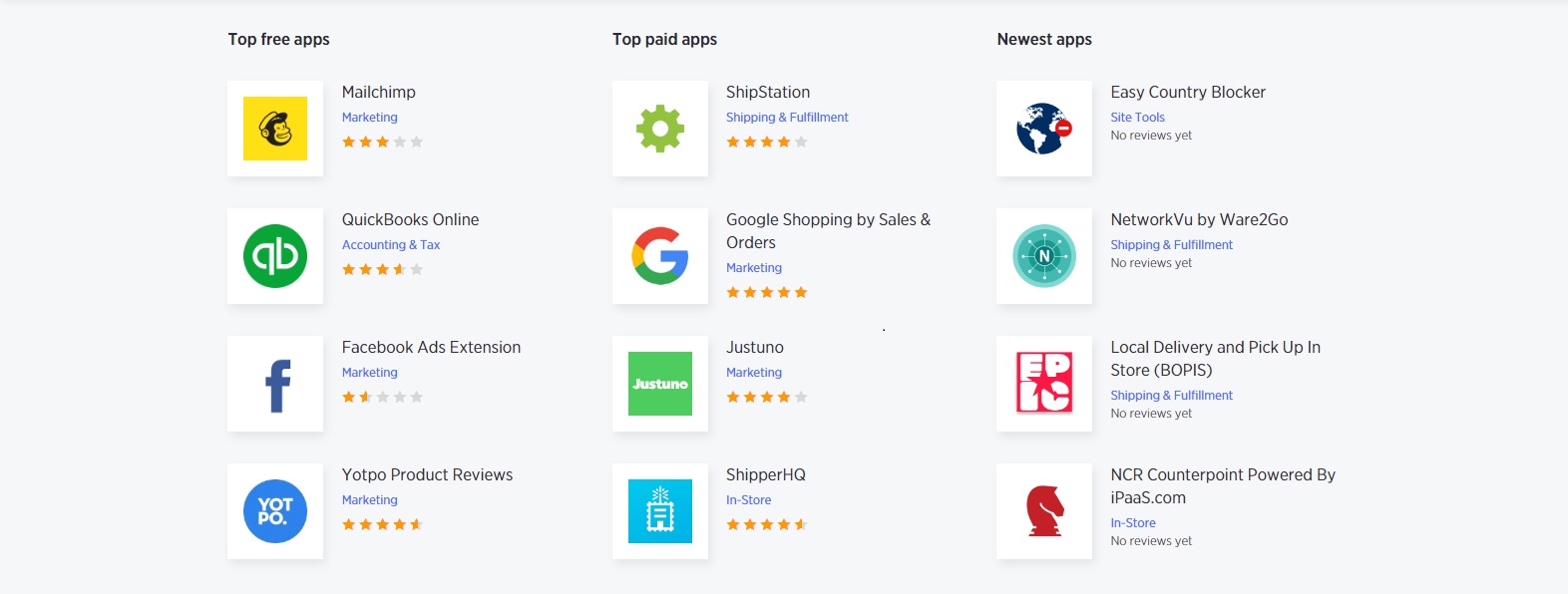Open the QuickBooks Online green icon
Screen dimensions: 1568x594
coord(275,256)
